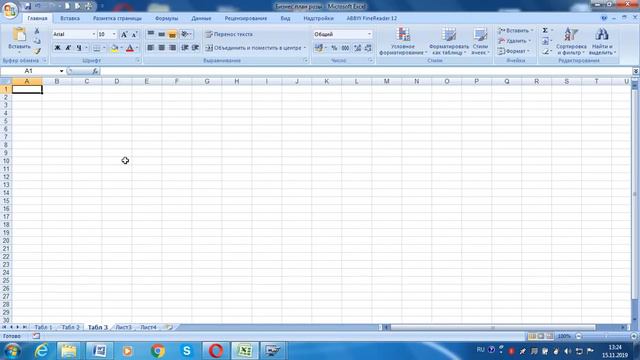
Task: Apply the yellow fill color bucket
Action: [115, 48]
